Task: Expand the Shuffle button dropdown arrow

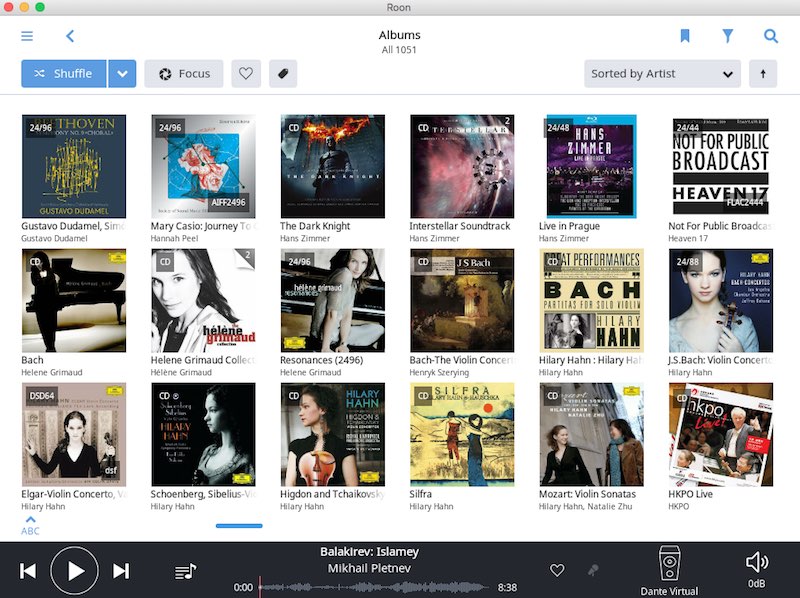Action: pyautogui.click(x=122, y=73)
